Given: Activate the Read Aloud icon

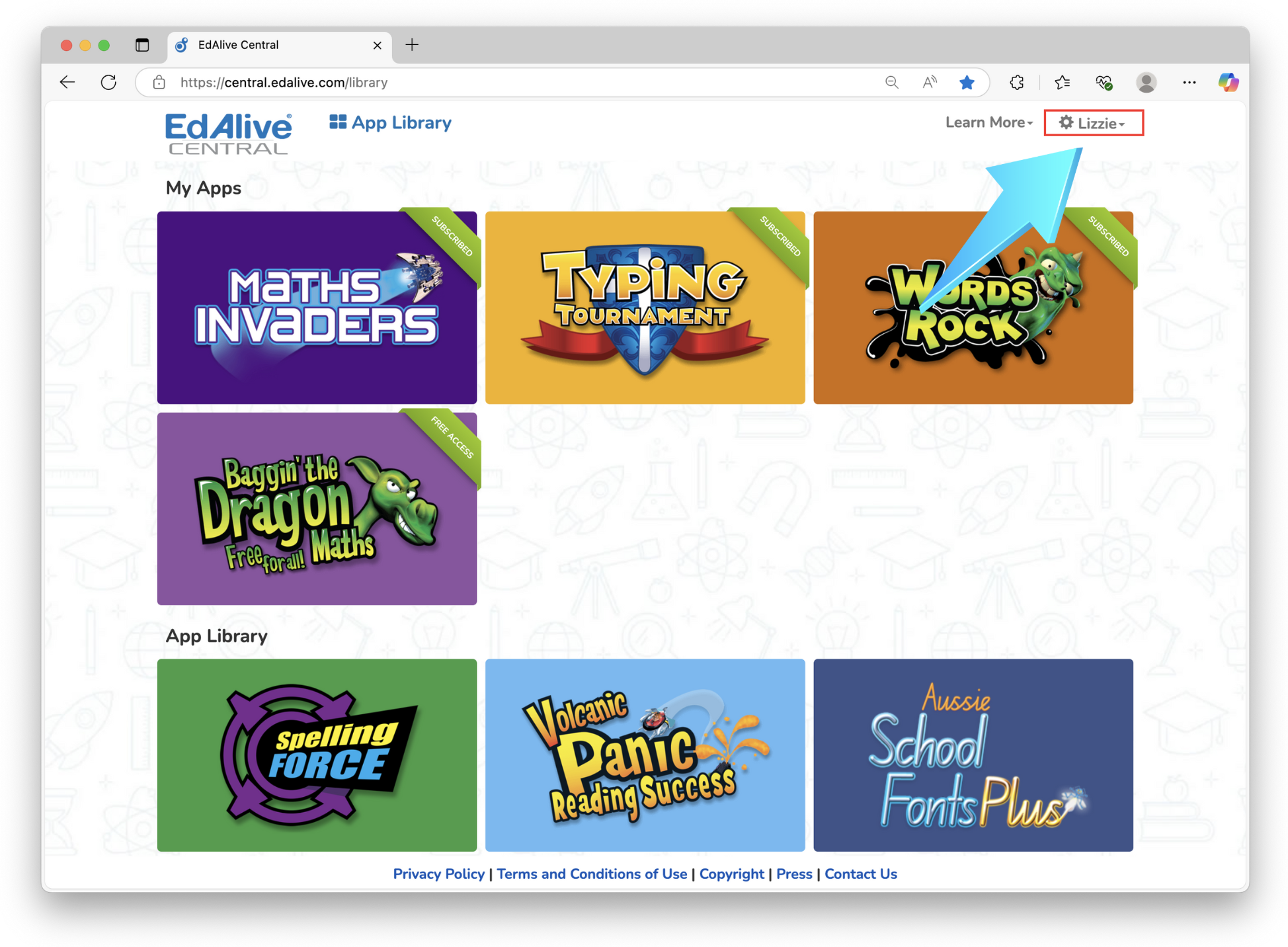Looking at the screenshot, I should pos(929,82).
